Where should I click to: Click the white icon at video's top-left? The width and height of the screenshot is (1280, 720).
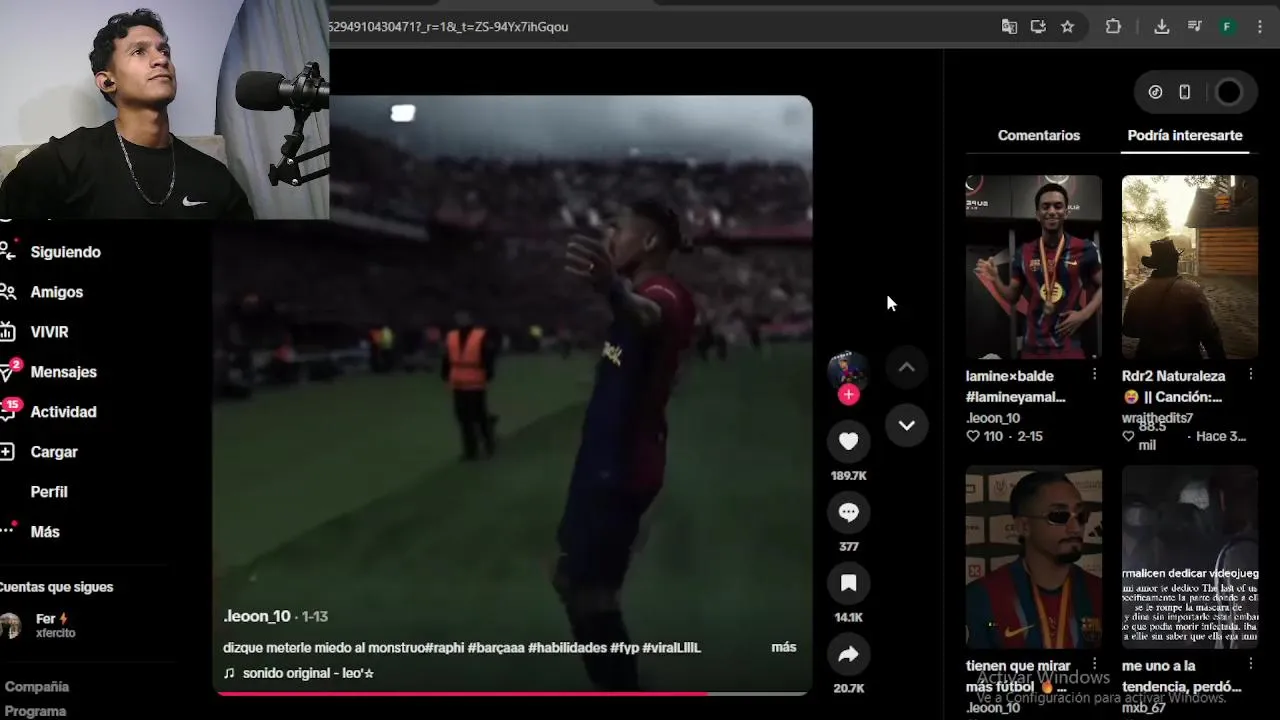coord(402,113)
